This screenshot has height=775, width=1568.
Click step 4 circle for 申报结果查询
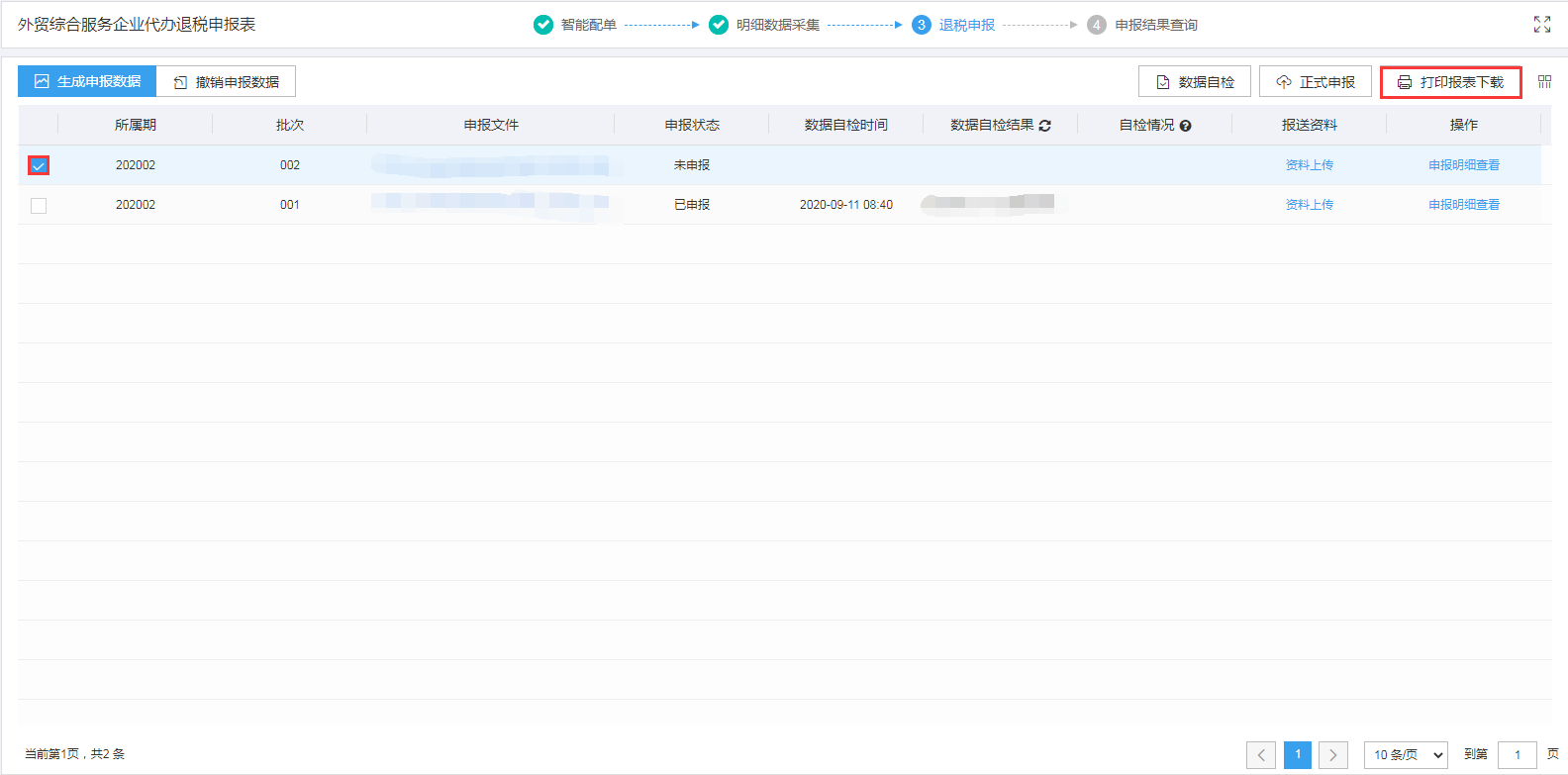pyautogui.click(x=1097, y=25)
